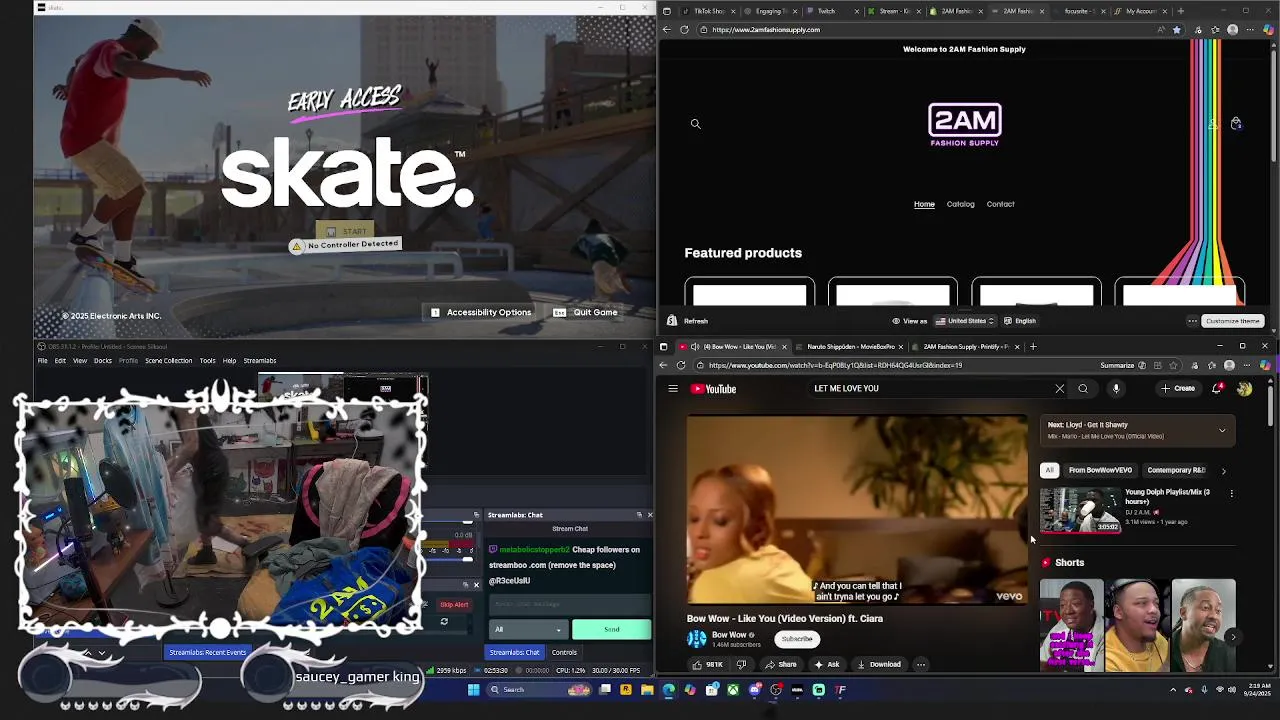Like the Bow Wow video
Viewport: 1280px width, 720px height.
click(707, 665)
